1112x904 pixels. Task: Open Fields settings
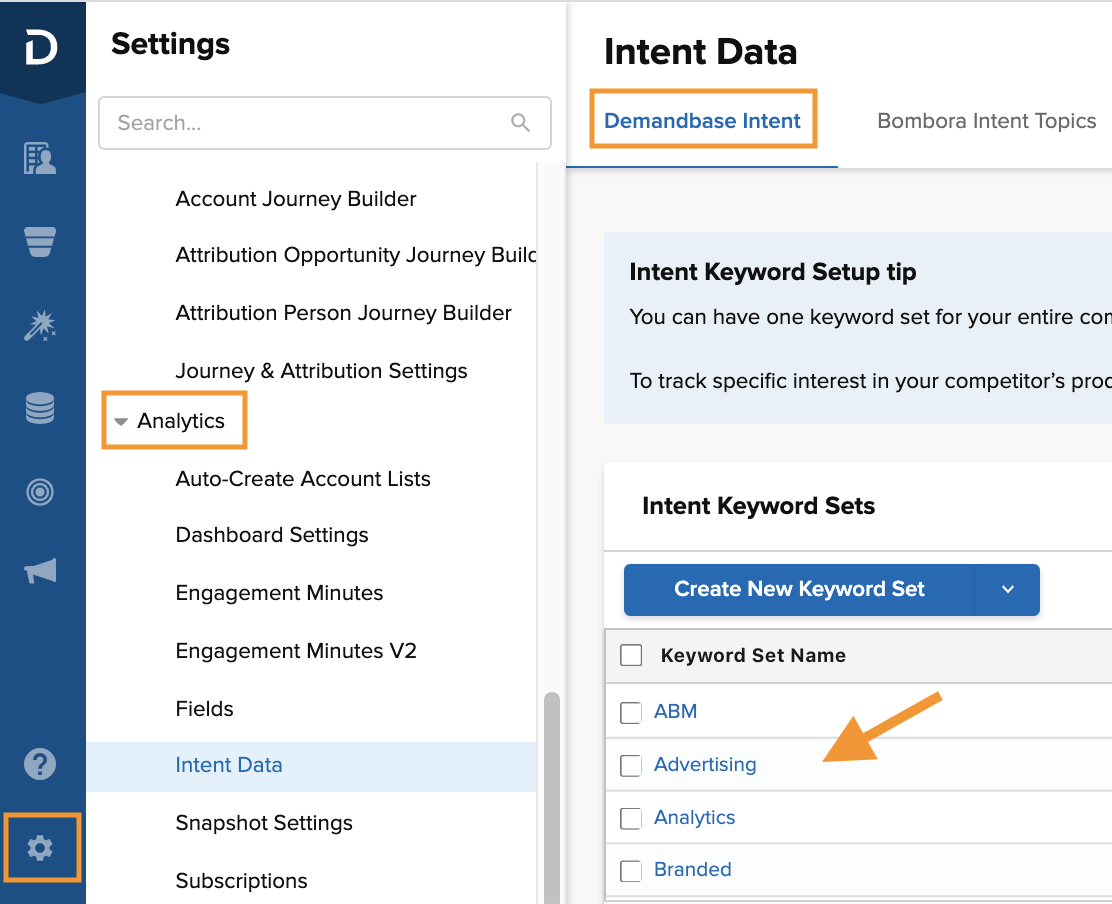204,709
